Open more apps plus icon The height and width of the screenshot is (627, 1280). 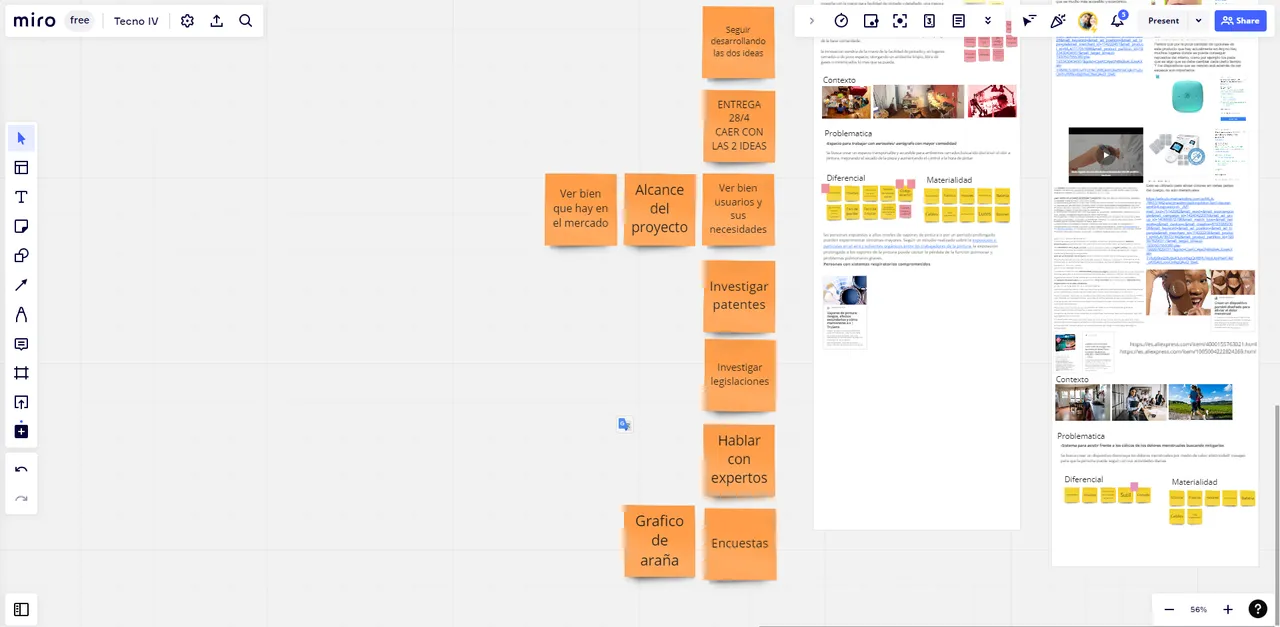click(21, 432)
